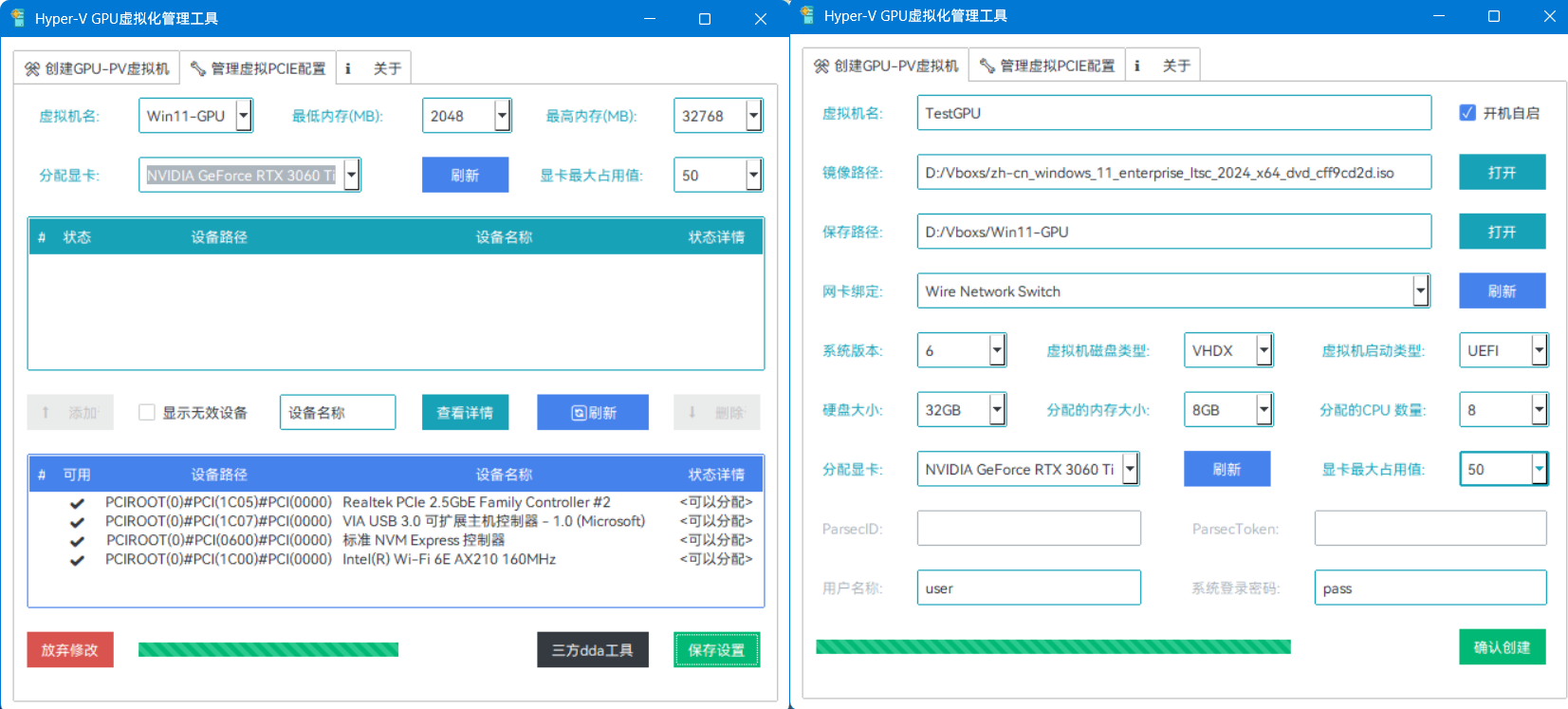This screenshot has width=1568, height=709.
Task: Click pencil icon on left window 管理虚拟PCIE配置 tab
Action: click(x=198, y=69)
